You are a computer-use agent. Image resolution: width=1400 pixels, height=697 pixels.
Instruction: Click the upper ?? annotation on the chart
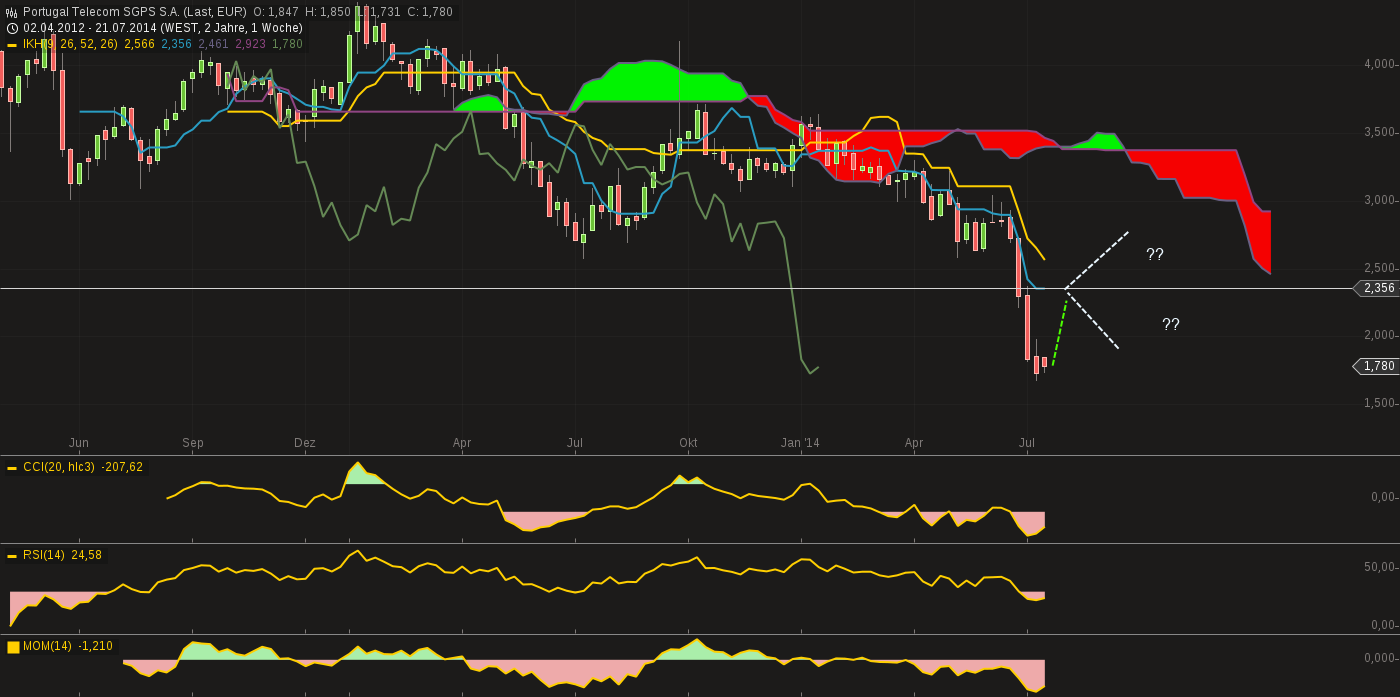(x=1155, y=255)
